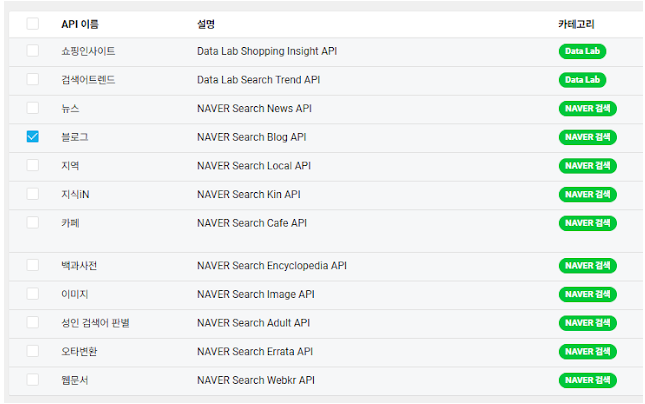
Task: Click the NAVER 검색 badge in 뉴스 row
Action: 587,109
